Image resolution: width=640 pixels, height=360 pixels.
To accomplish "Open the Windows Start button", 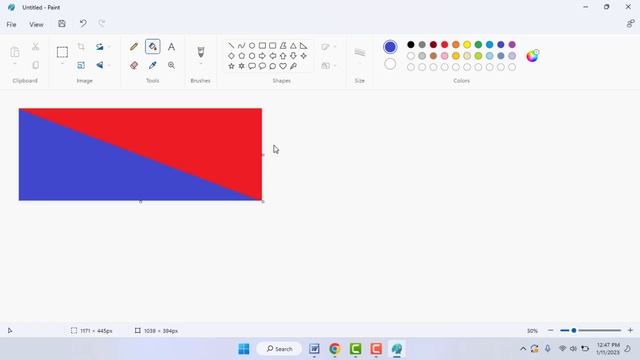I will point(244,349).
